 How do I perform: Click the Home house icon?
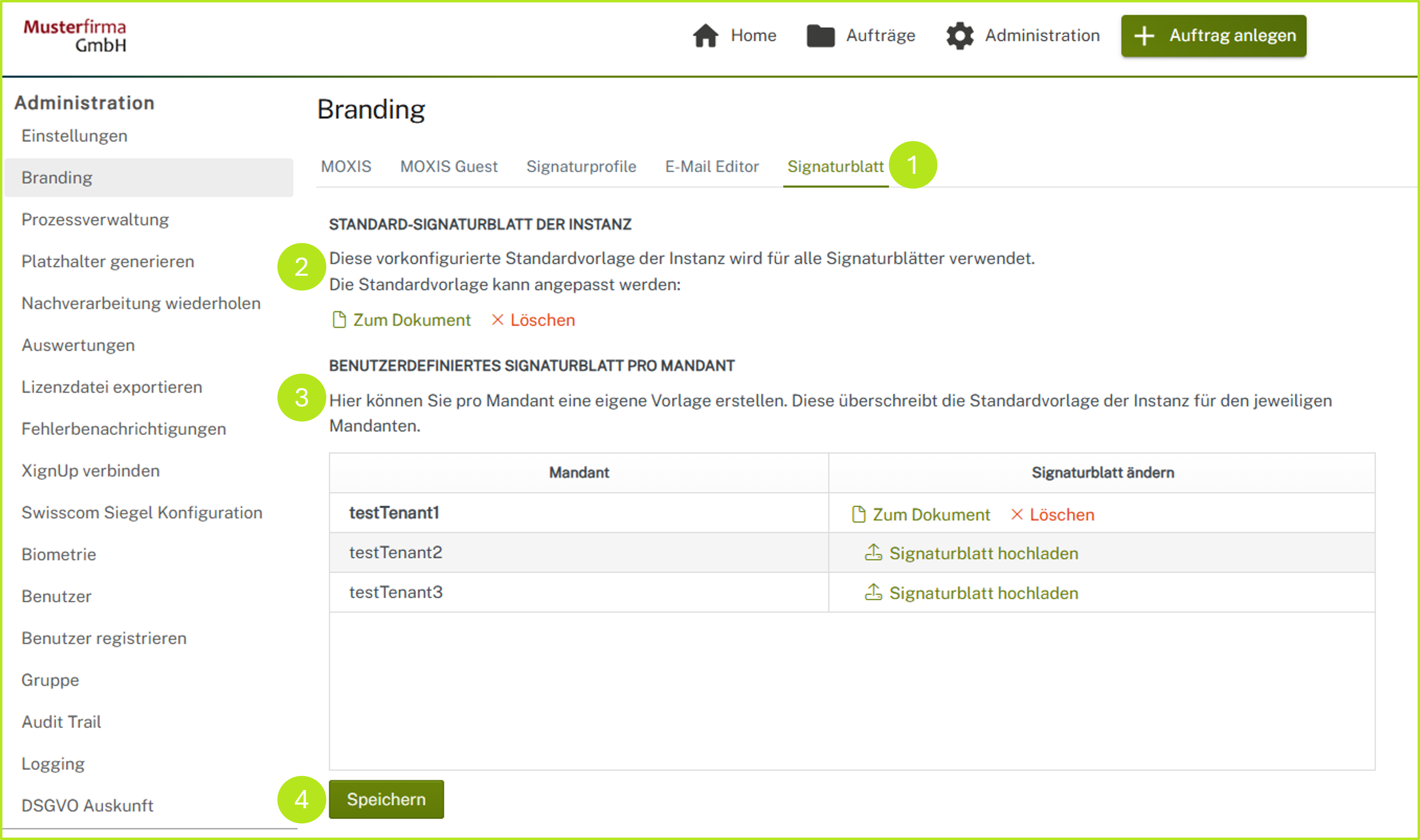pyautogui.click(x=705, y=36)
